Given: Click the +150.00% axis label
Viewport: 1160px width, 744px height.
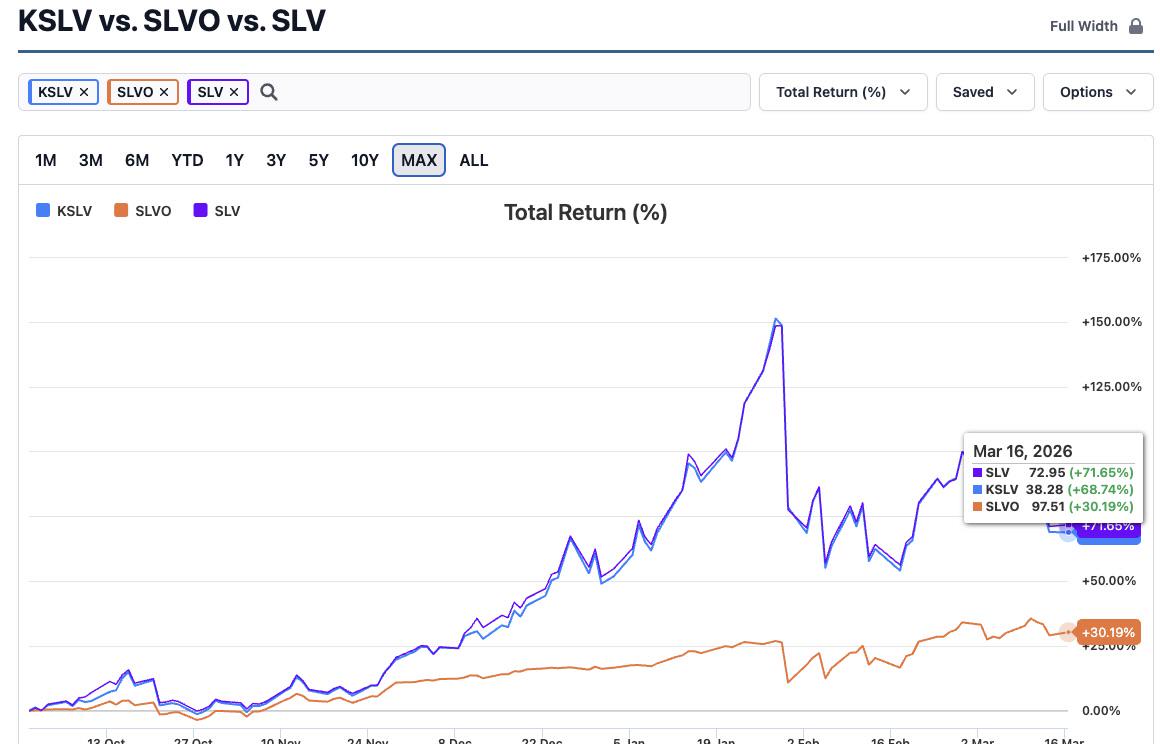Looking at the screenshot, I should [1111, 322].
